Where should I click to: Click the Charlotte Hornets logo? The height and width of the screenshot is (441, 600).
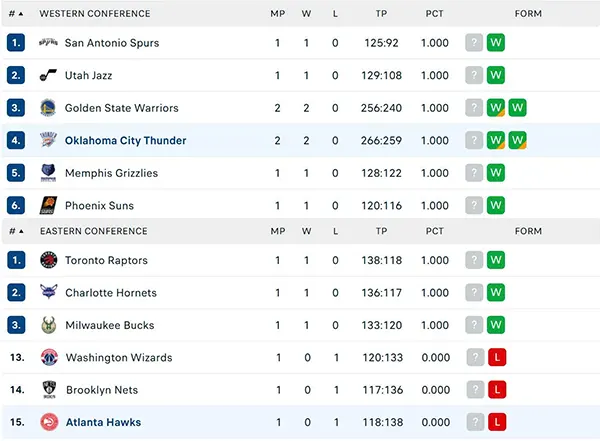[x=48, y=293]
